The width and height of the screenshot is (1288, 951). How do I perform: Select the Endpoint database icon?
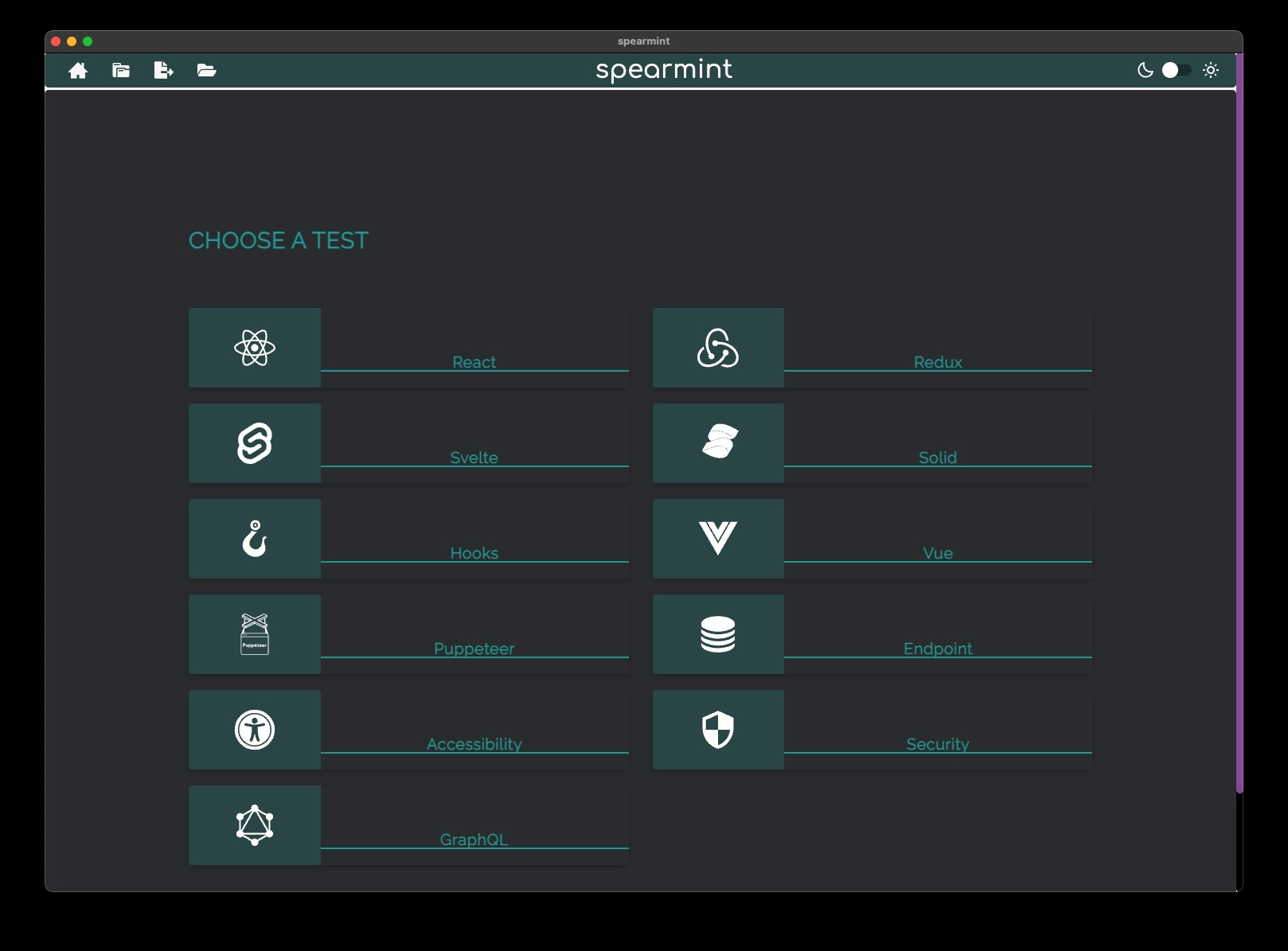tap(718, 634)
